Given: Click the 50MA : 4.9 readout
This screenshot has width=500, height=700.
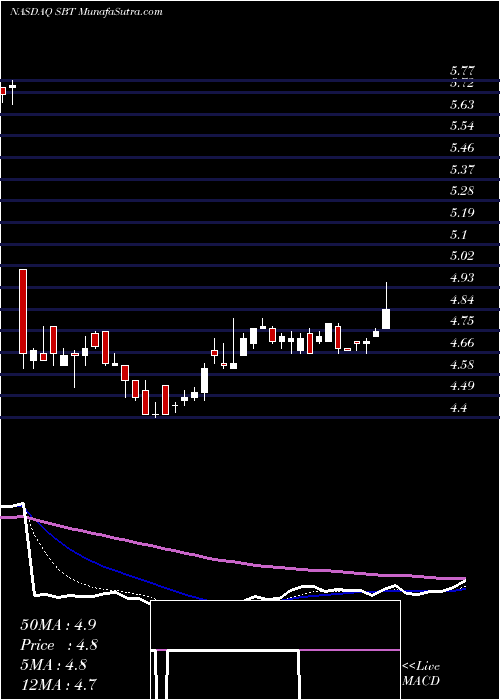Looking at the screenshot, I should 58,625.
